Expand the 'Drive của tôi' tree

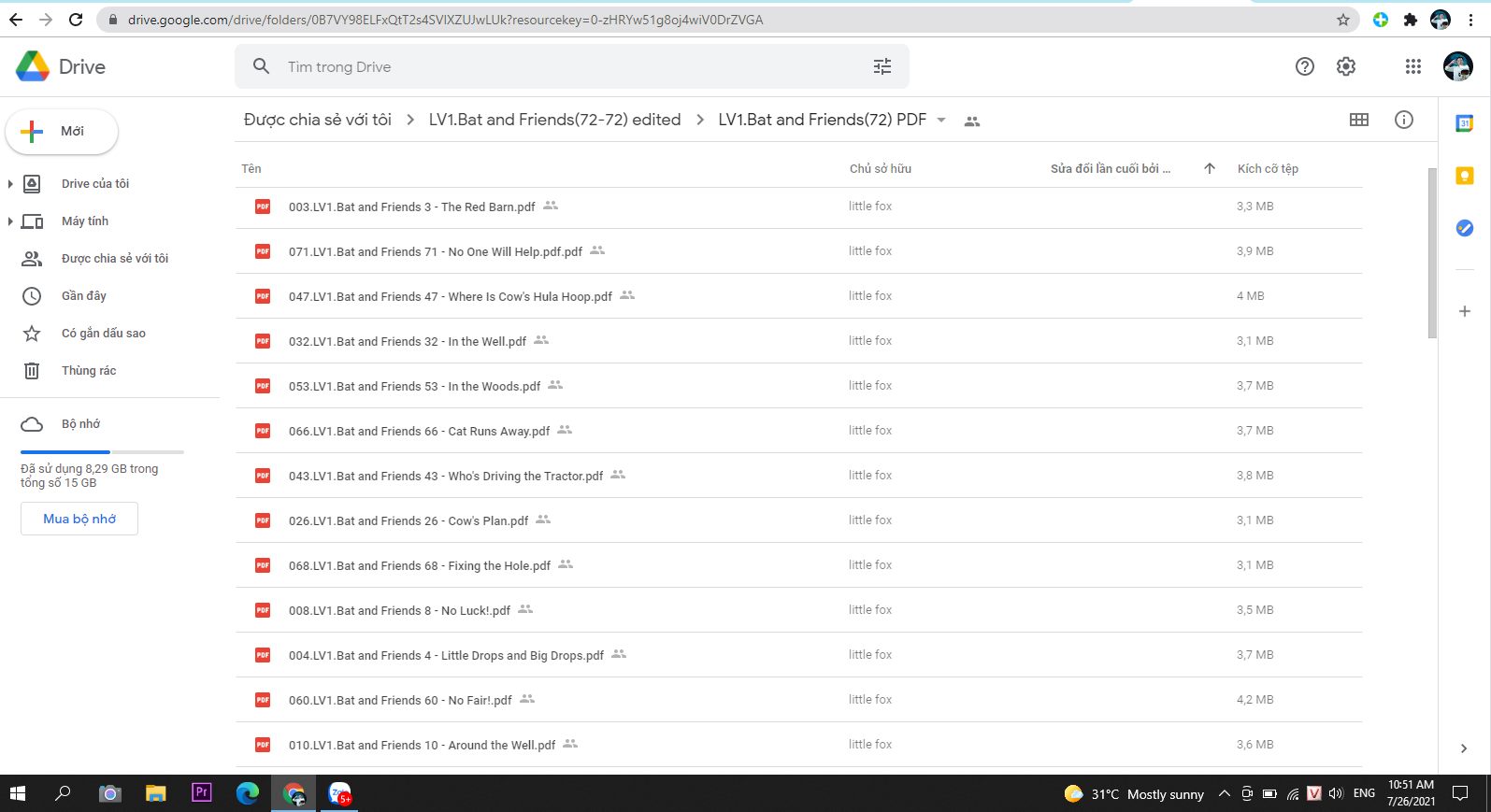coord(10,184)
